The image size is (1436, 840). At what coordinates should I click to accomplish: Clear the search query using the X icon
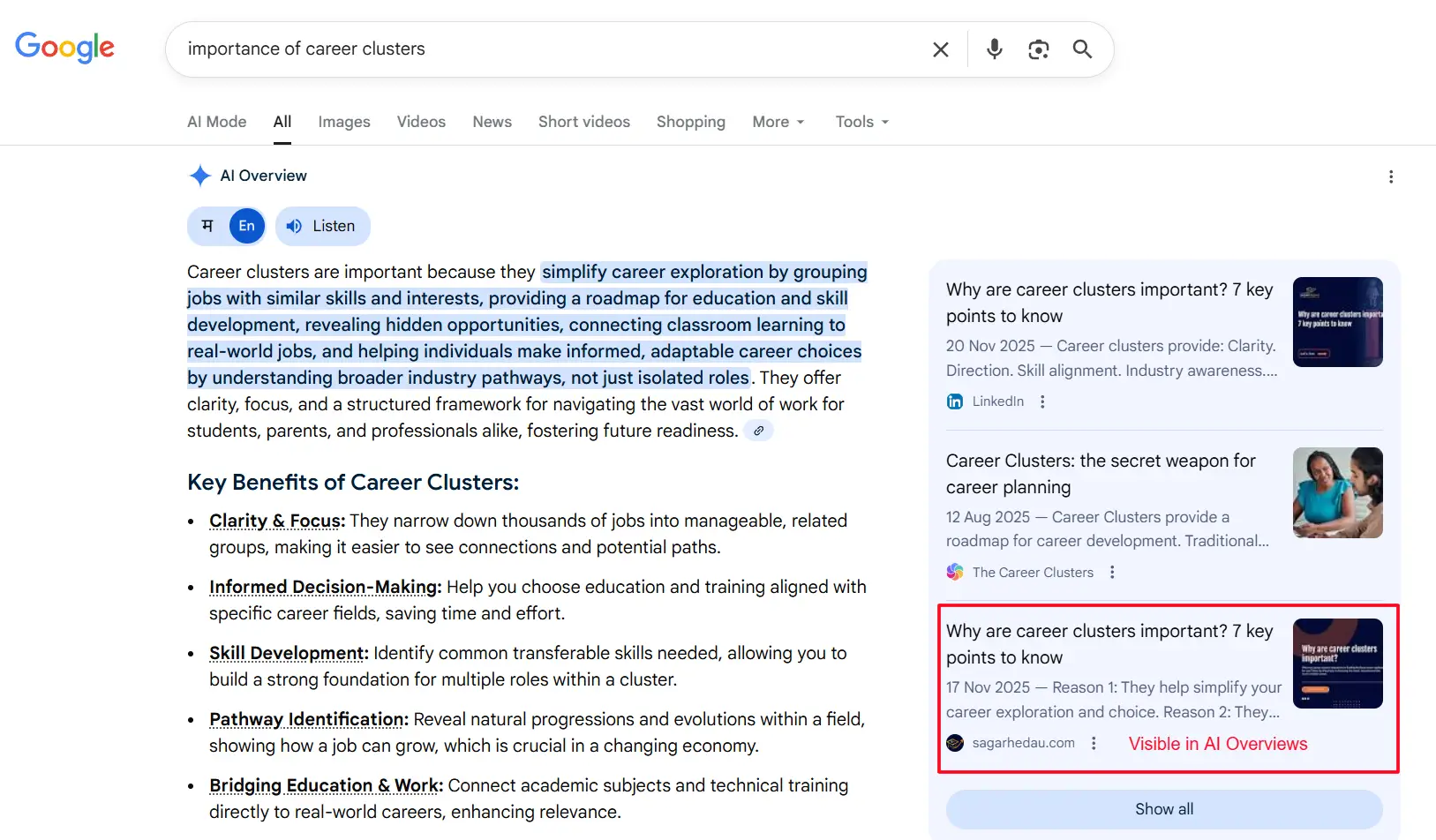click(940, 49)
